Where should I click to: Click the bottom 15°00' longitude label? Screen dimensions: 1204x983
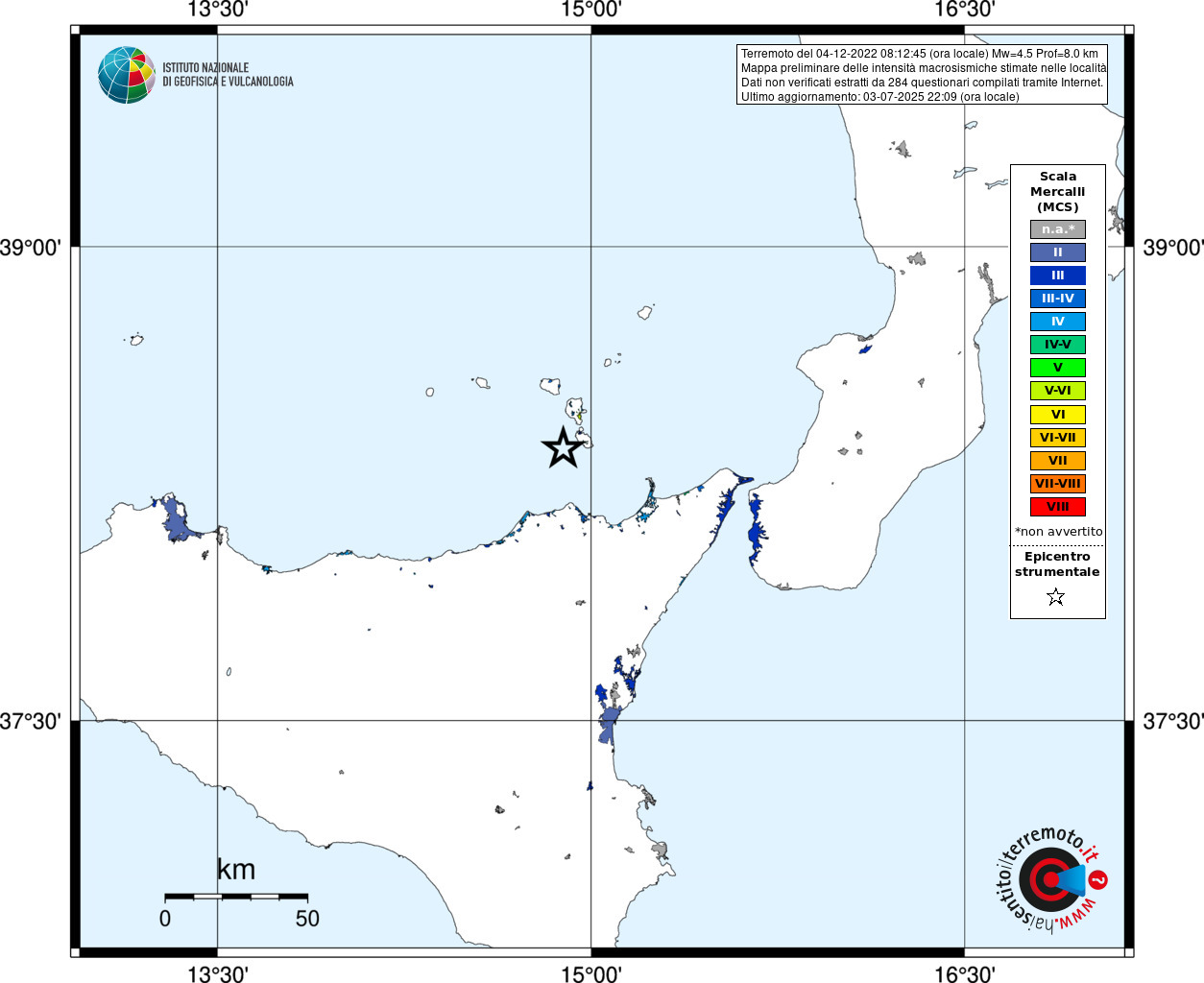[591, 973]
